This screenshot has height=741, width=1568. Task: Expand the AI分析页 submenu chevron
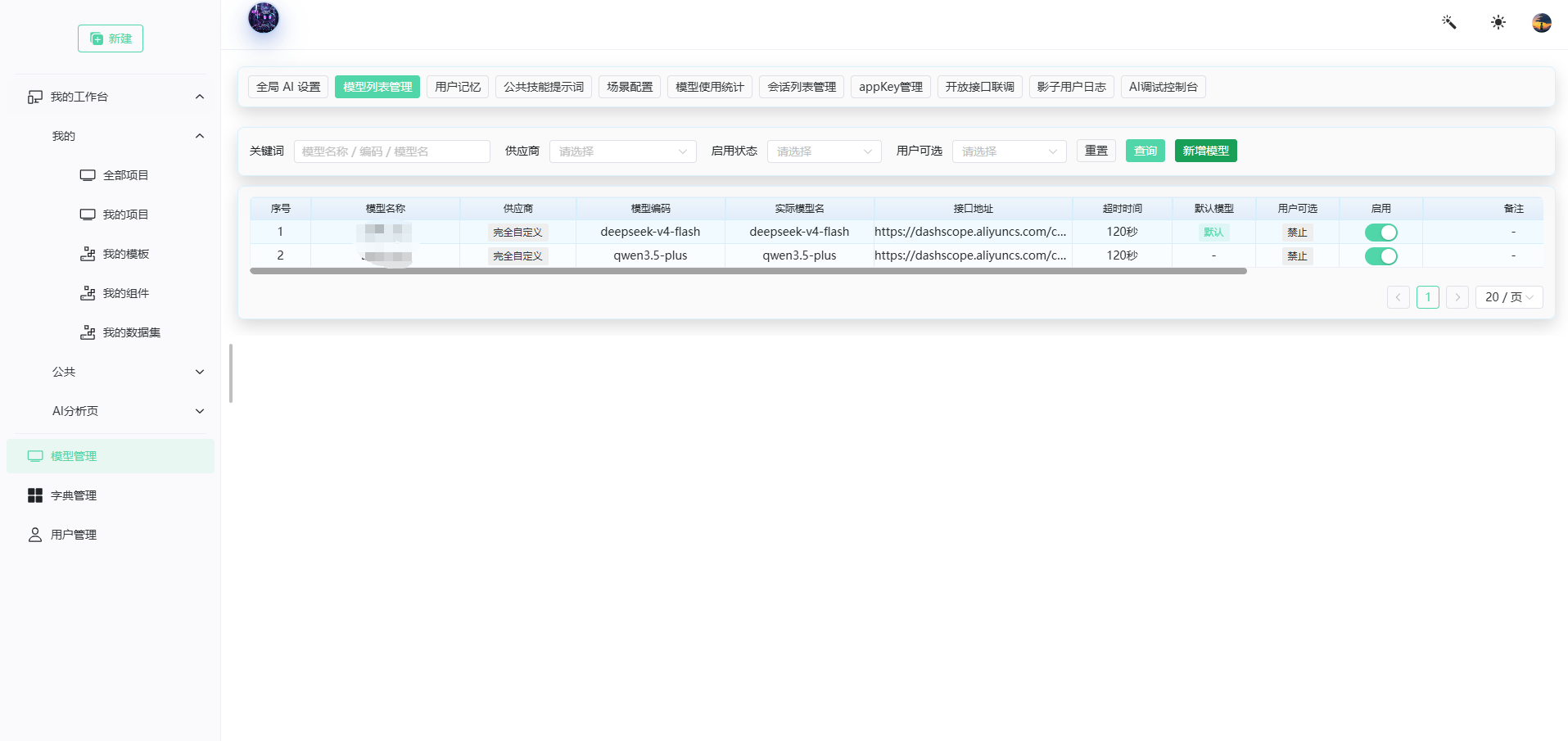199,411
